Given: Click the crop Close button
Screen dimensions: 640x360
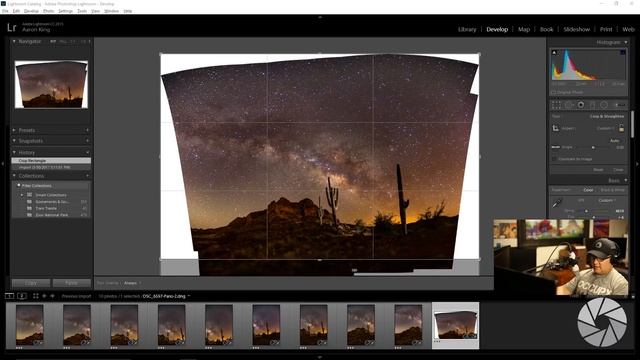Looking at the screenshot, I should (618, 169).
